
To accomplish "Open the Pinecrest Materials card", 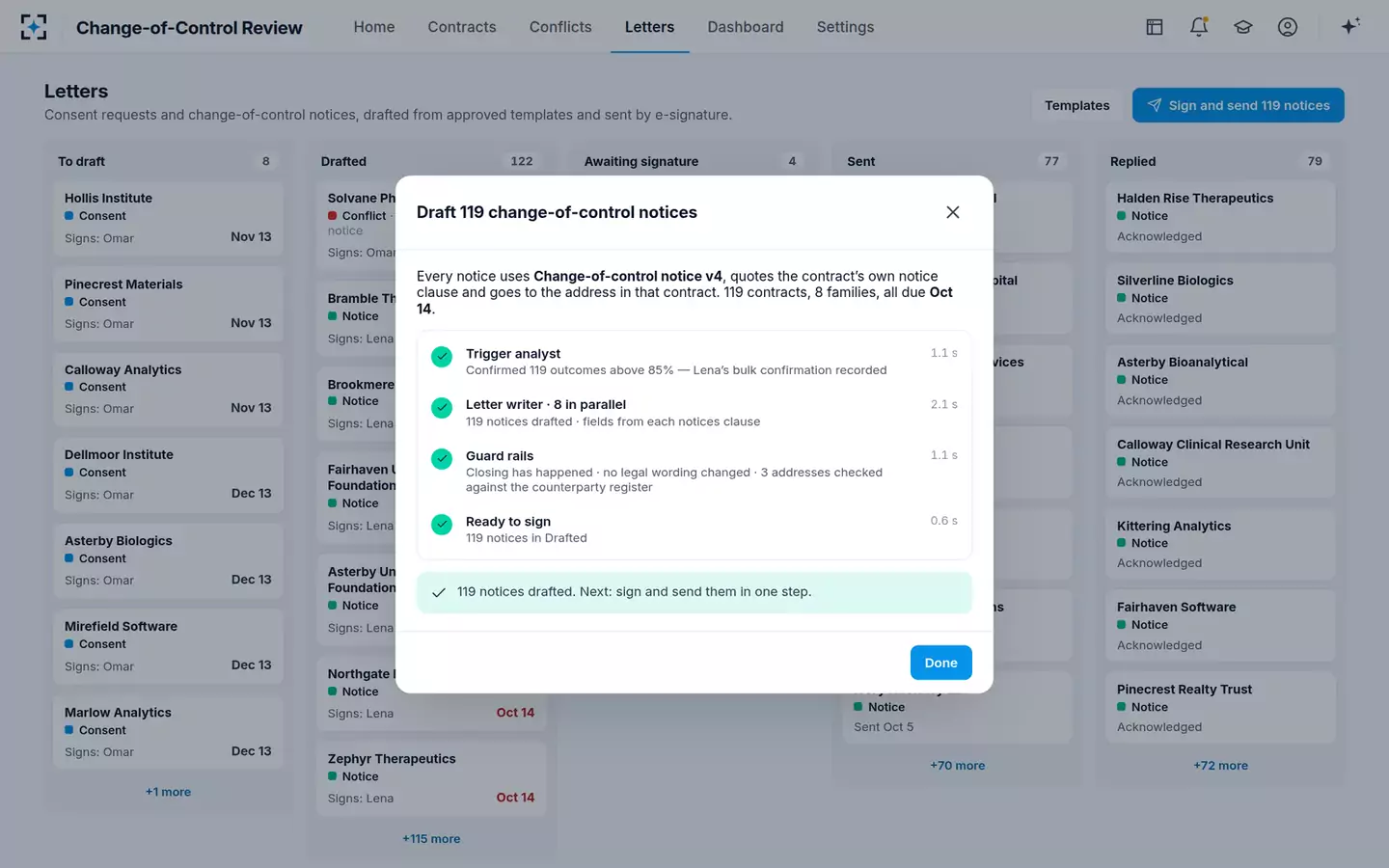I will pyautogui.click(x=168, y=304).
